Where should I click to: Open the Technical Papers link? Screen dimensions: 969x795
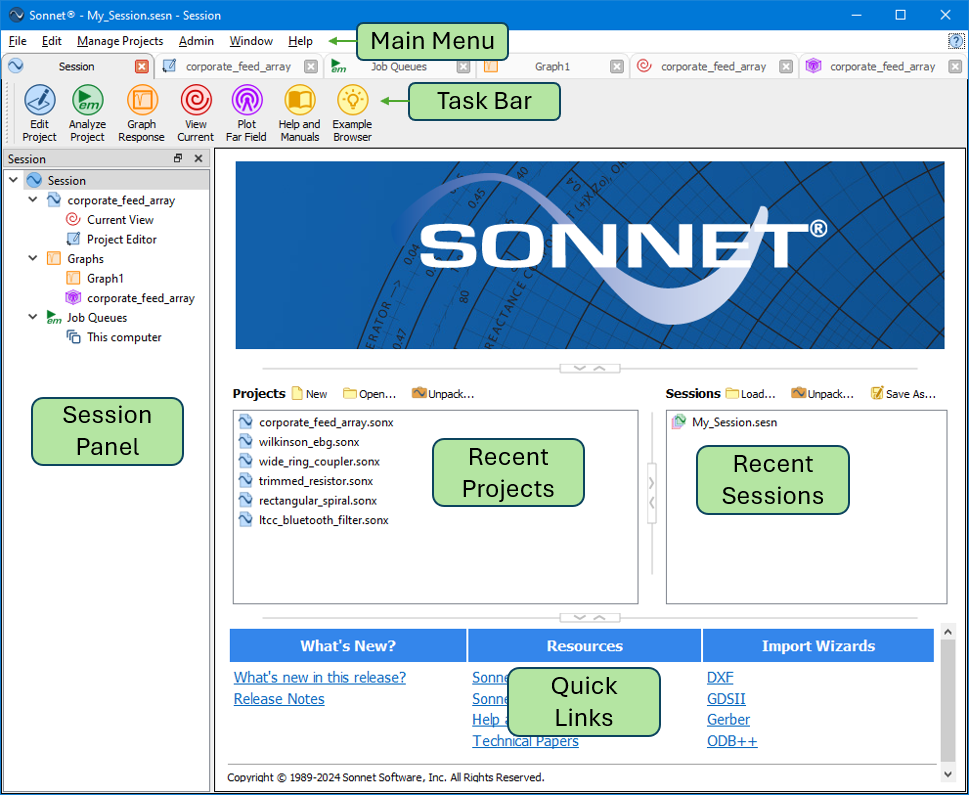coord(525,741)
